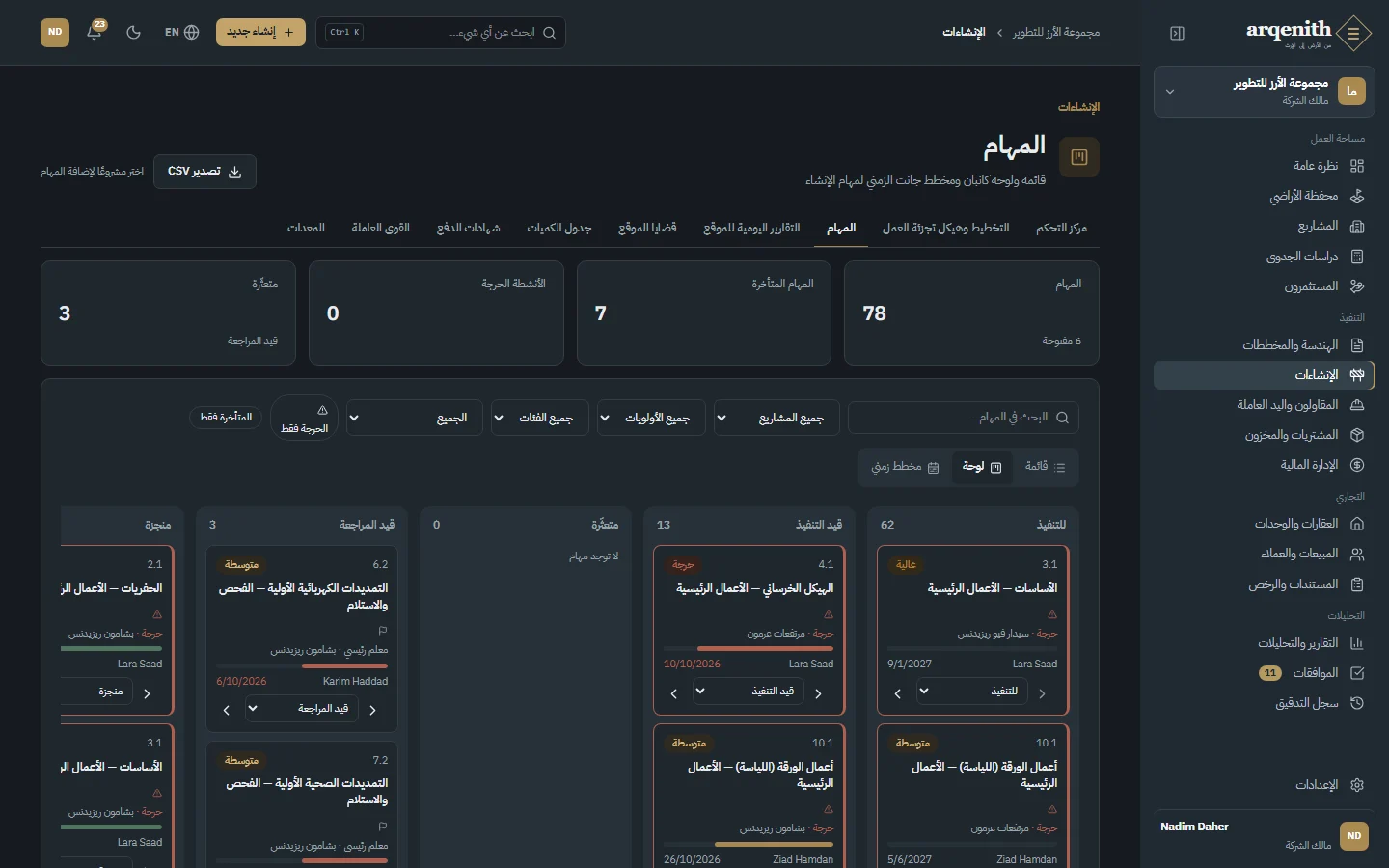Expand the مجموعة الأرز للتطوير workspace switcher
The height and width of the screenshot is (868, 1389).
(x=1265, y=92)
